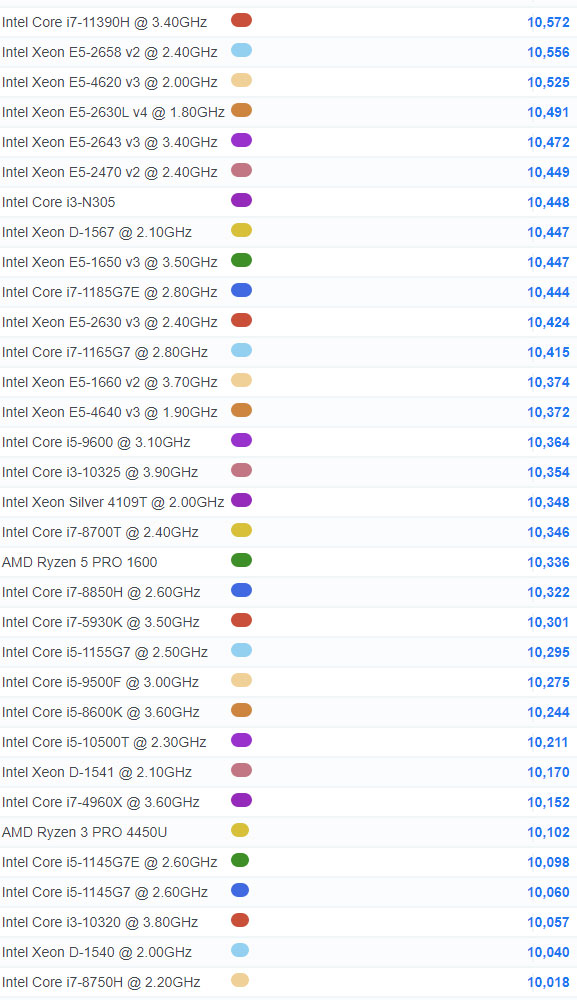Click the purple swatch beside Core i5-9600
The height and width of the screenshot is (1000, 577).
point(241,440)
